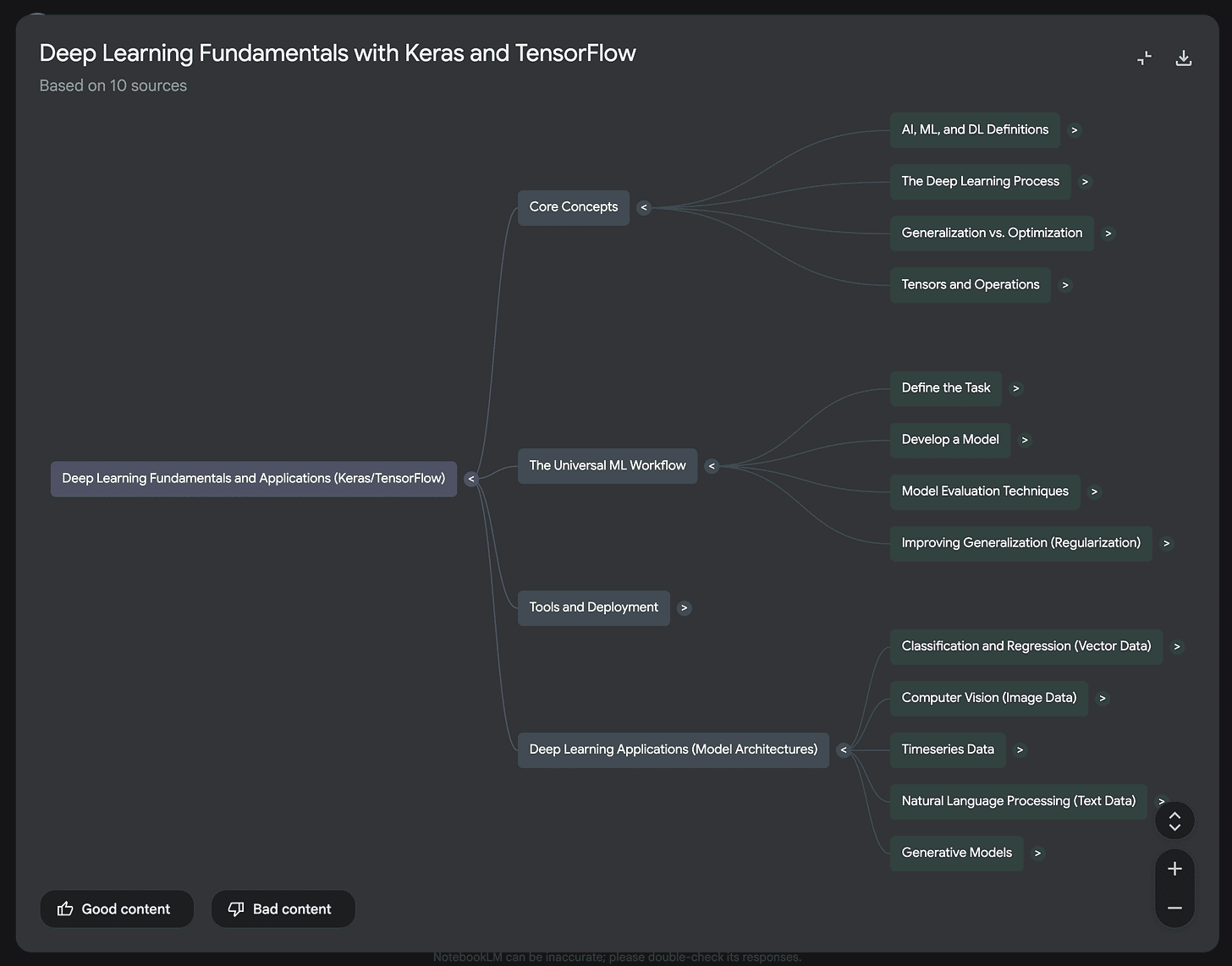Click the download mind map icon
This screenshot has width=1232, height=966.
click(1184, 58)
